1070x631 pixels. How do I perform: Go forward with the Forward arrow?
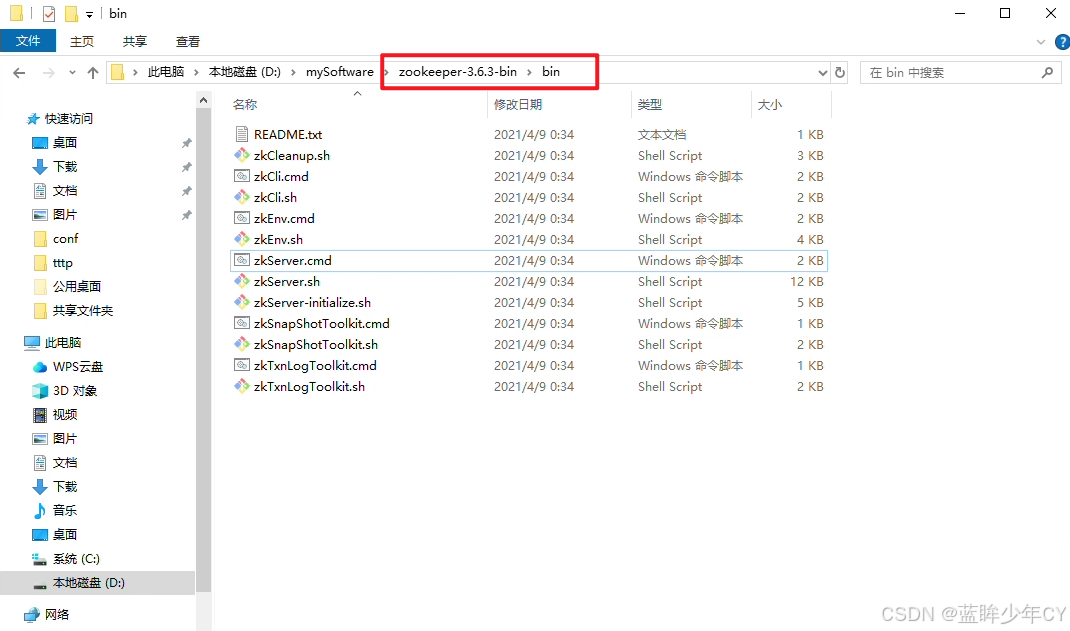48,72
